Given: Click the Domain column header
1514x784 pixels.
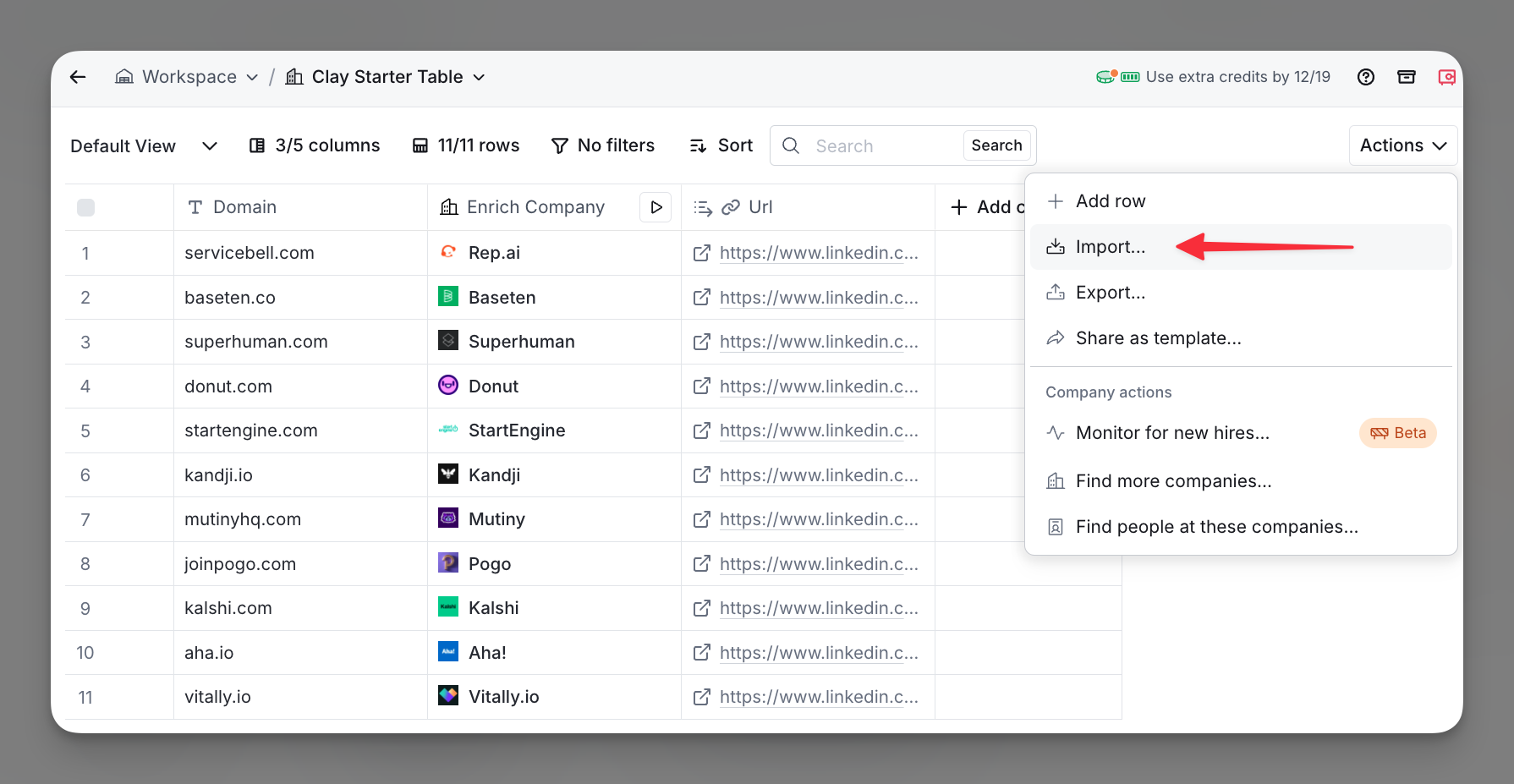Looking at the screenshot, I should [300, 207].
